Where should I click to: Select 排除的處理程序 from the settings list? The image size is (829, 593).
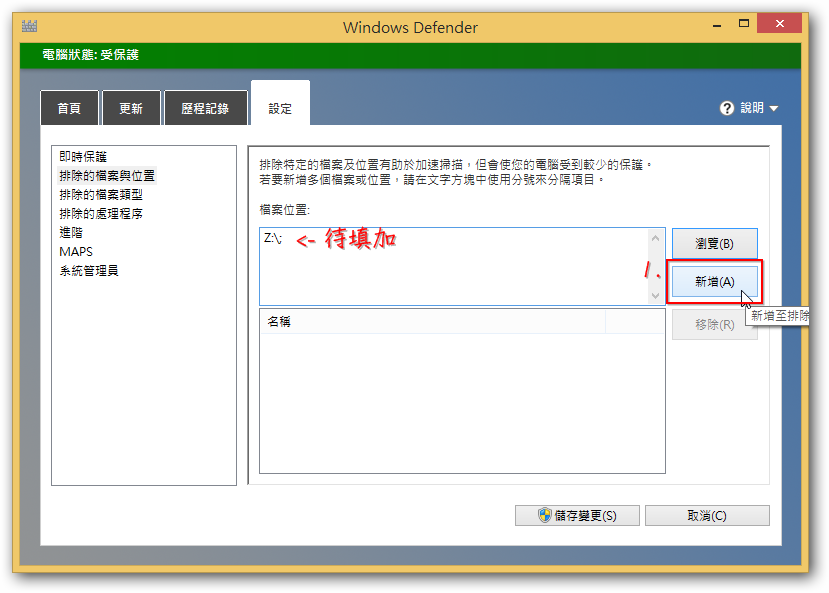101,214
